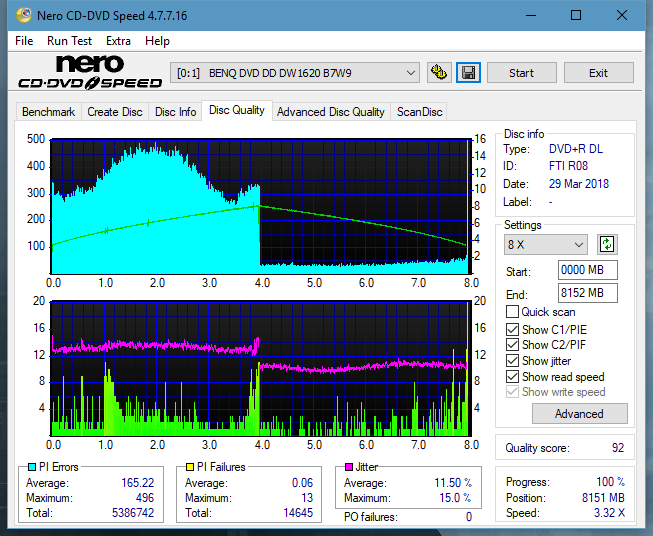
Task: Click the PO failures value 0
Action: coord(469,517)
